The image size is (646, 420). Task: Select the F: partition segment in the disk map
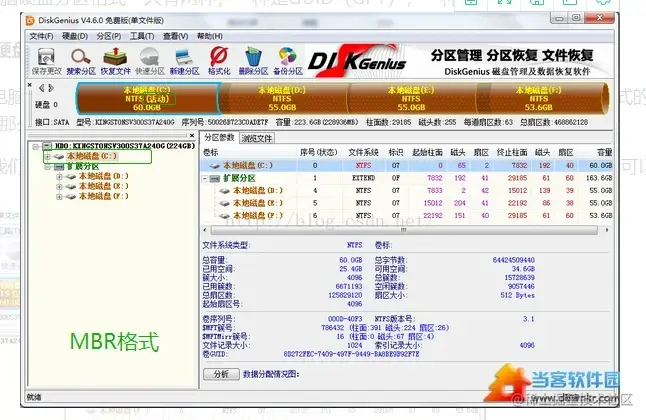tap(540, 99)
